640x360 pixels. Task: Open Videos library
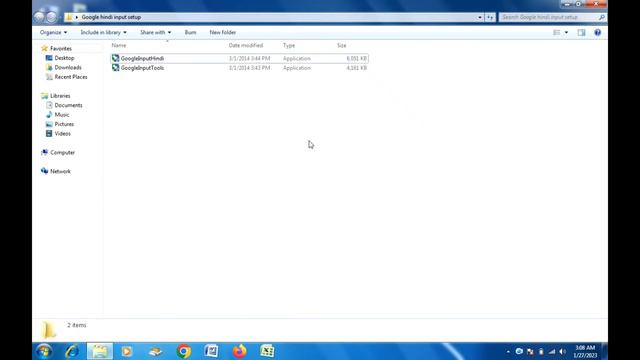62,133
